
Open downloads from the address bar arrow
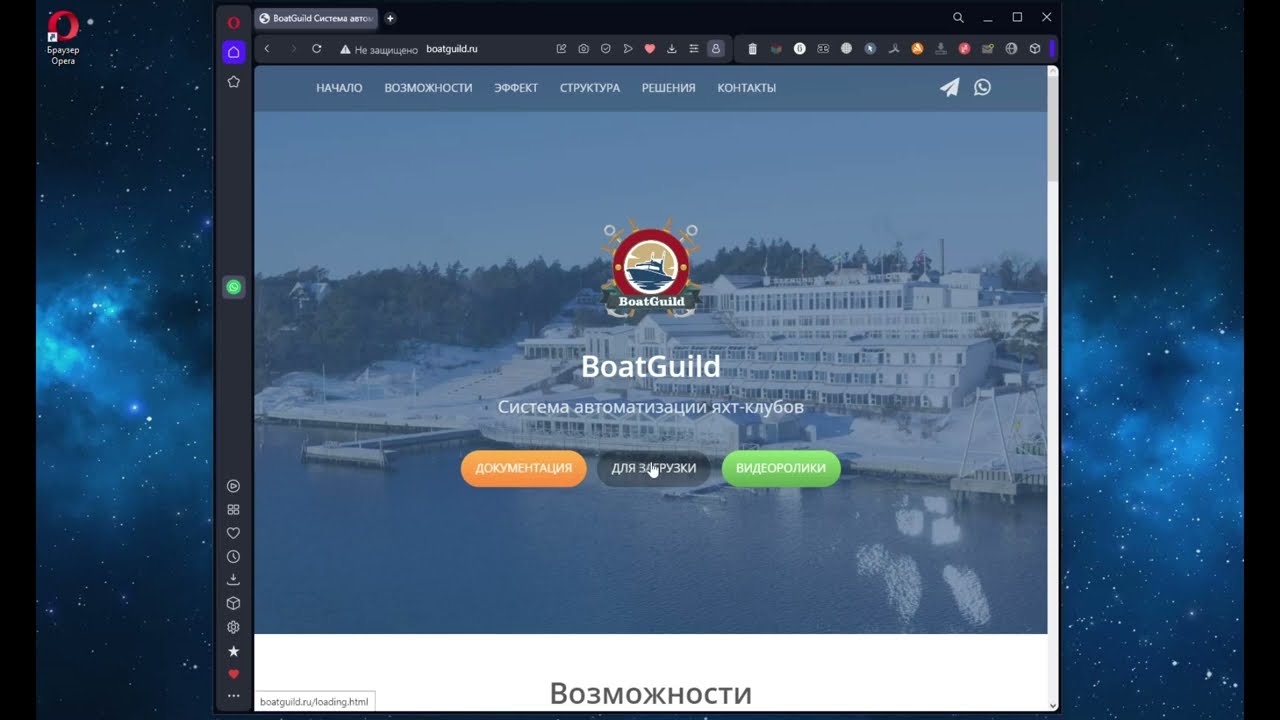coord(672,48)
